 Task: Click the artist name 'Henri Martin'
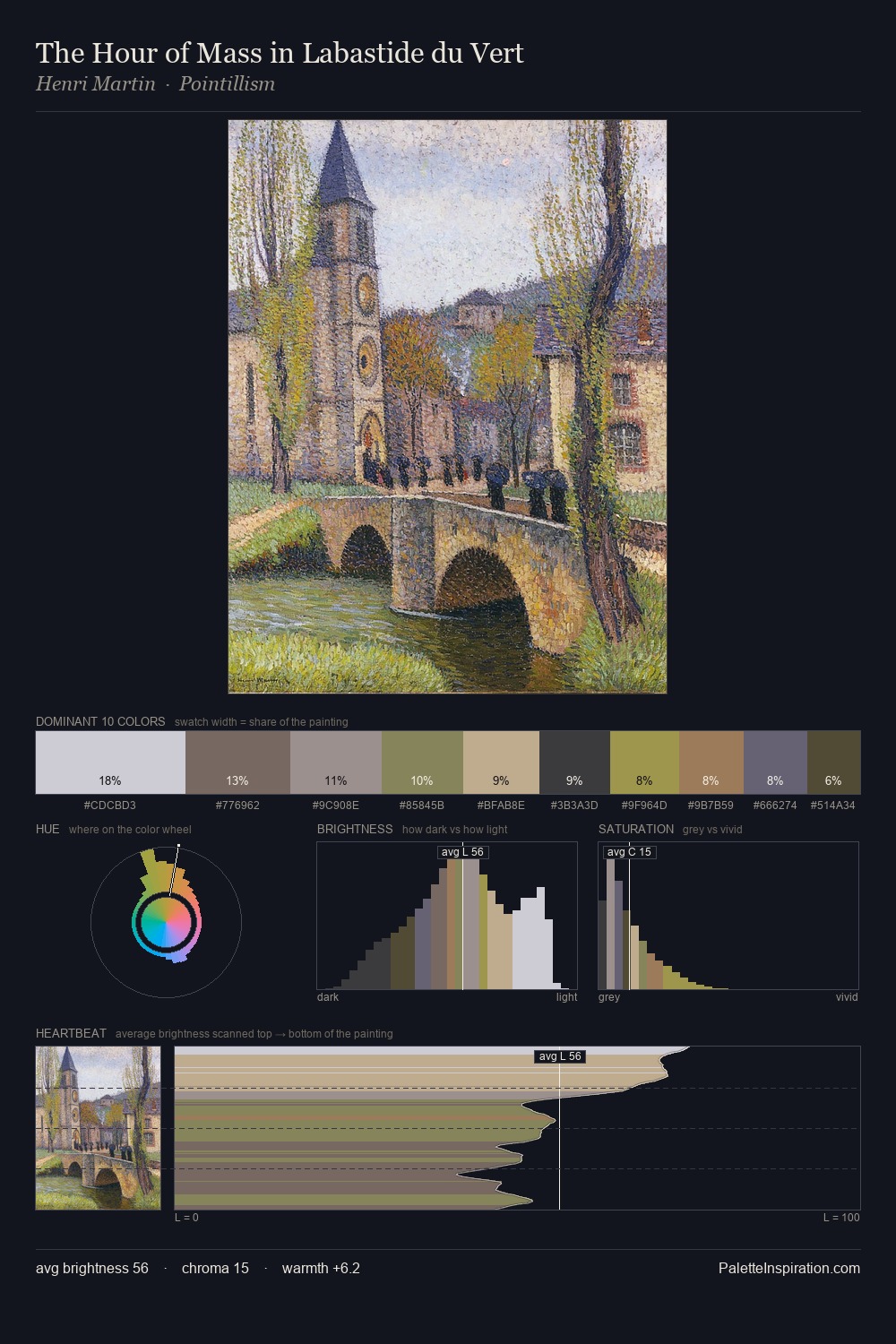[x=95, y=84]
